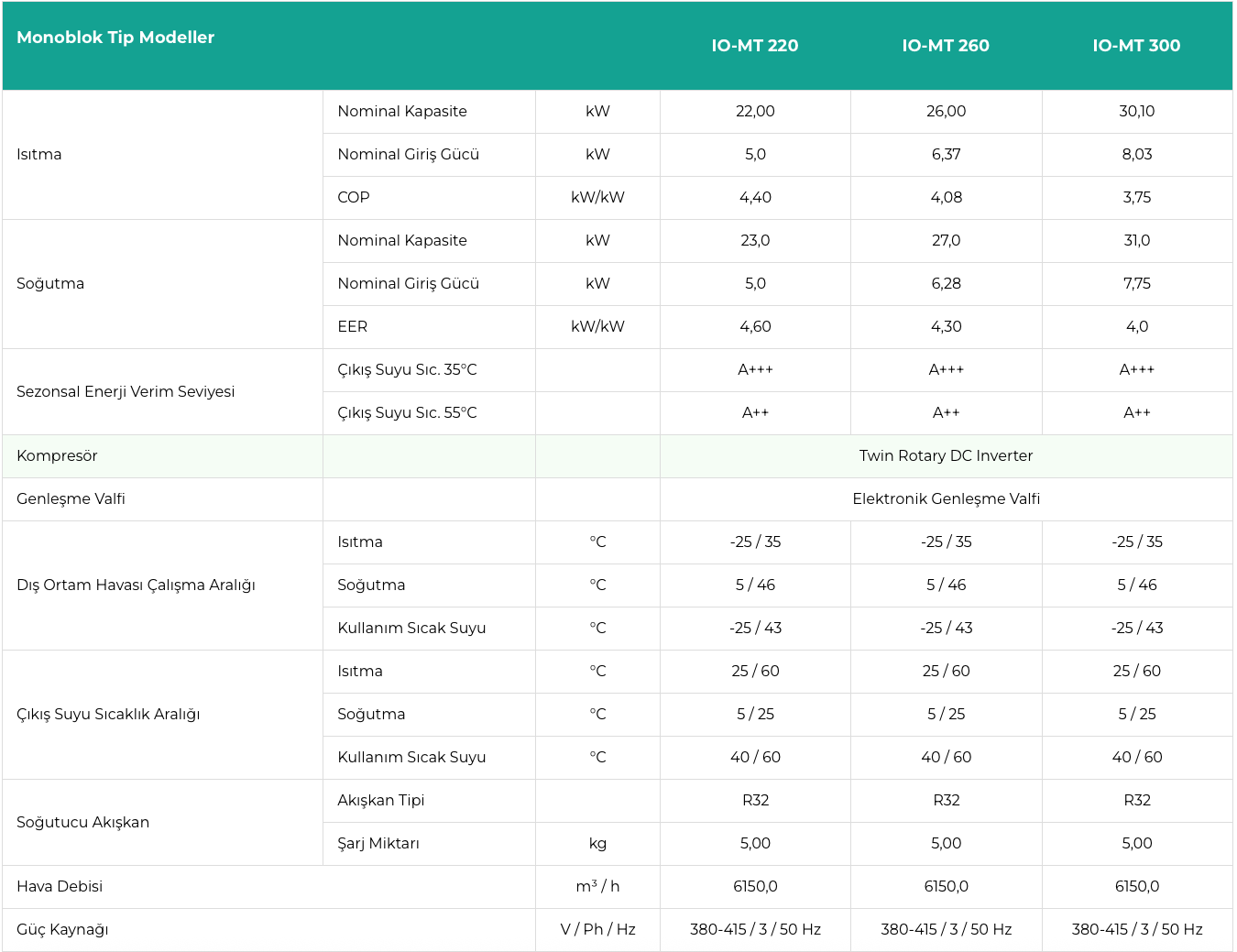Select the IO-MT 260 column header
Screen dimensions: 1237x952
946,46
